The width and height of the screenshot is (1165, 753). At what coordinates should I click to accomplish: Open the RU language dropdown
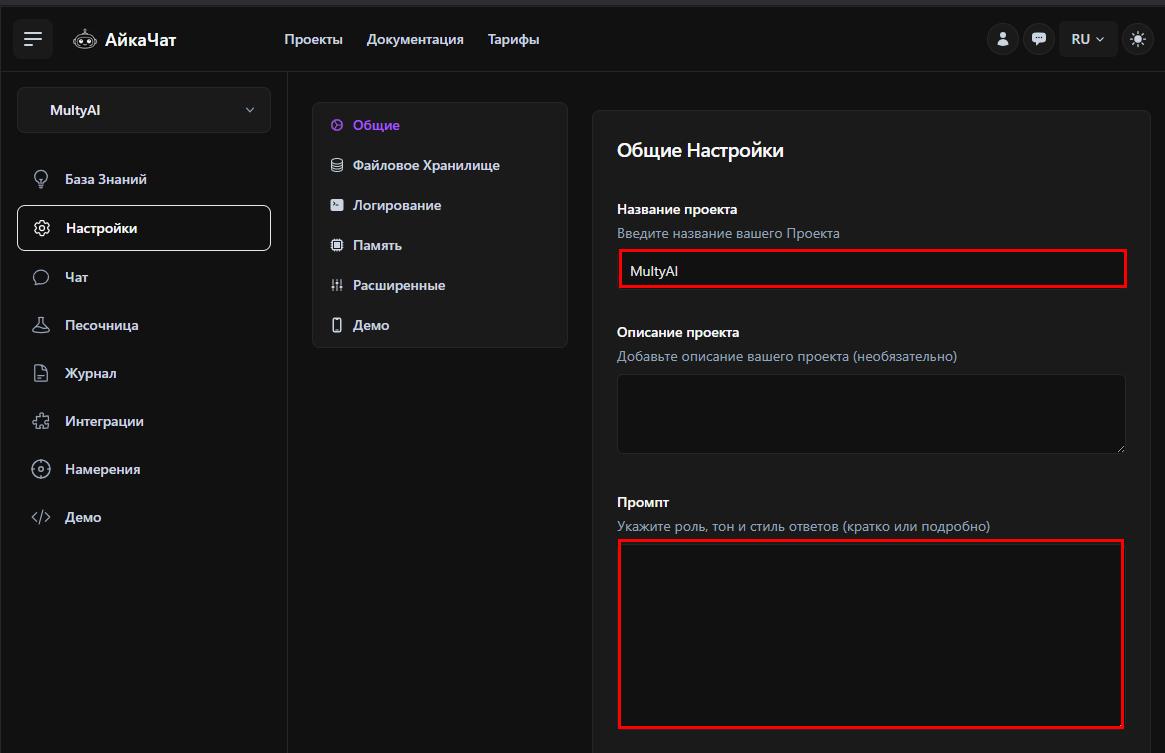coord(1087,39)
